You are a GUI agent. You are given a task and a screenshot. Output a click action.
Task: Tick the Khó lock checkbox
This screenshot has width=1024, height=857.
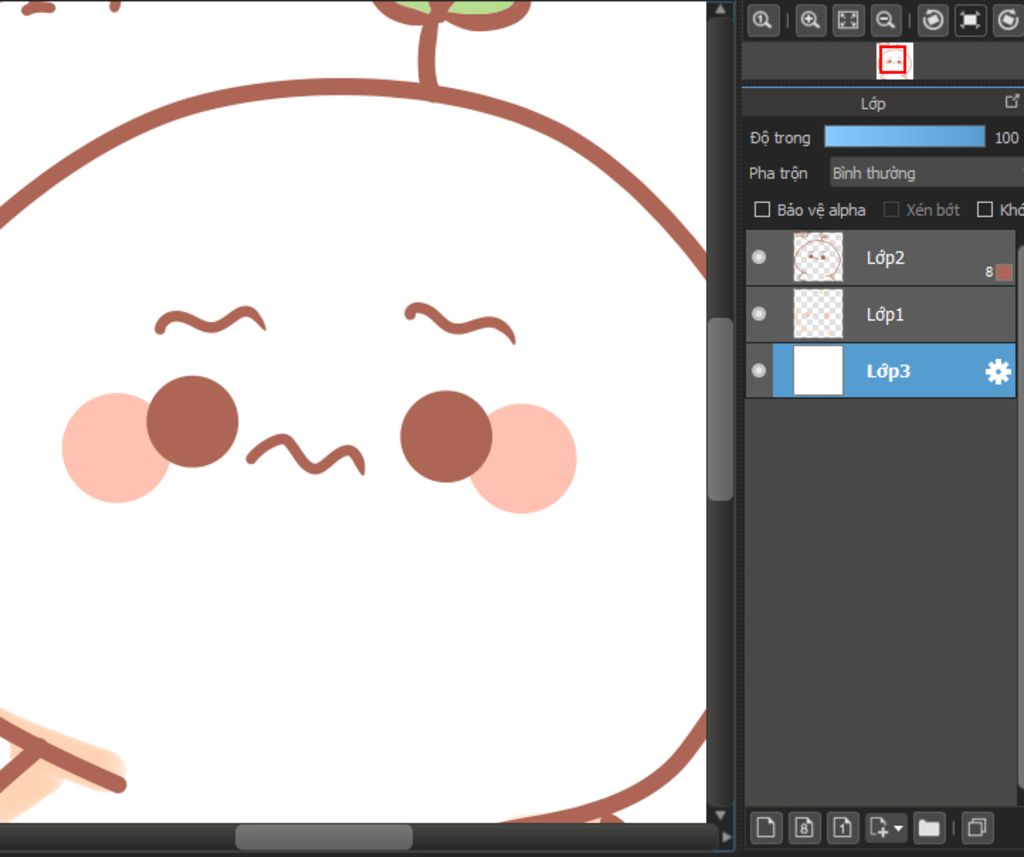[985, 210]
